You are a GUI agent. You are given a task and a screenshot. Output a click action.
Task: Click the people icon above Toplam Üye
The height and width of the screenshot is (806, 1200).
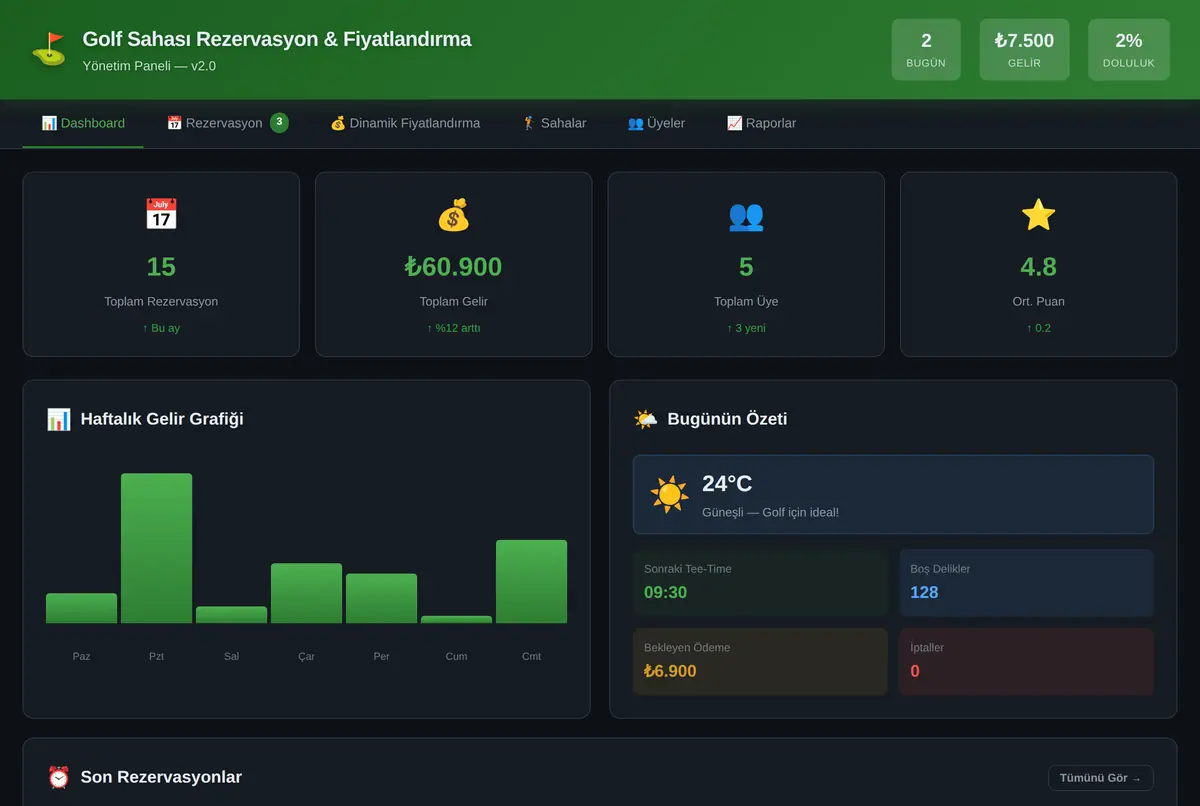746,215
